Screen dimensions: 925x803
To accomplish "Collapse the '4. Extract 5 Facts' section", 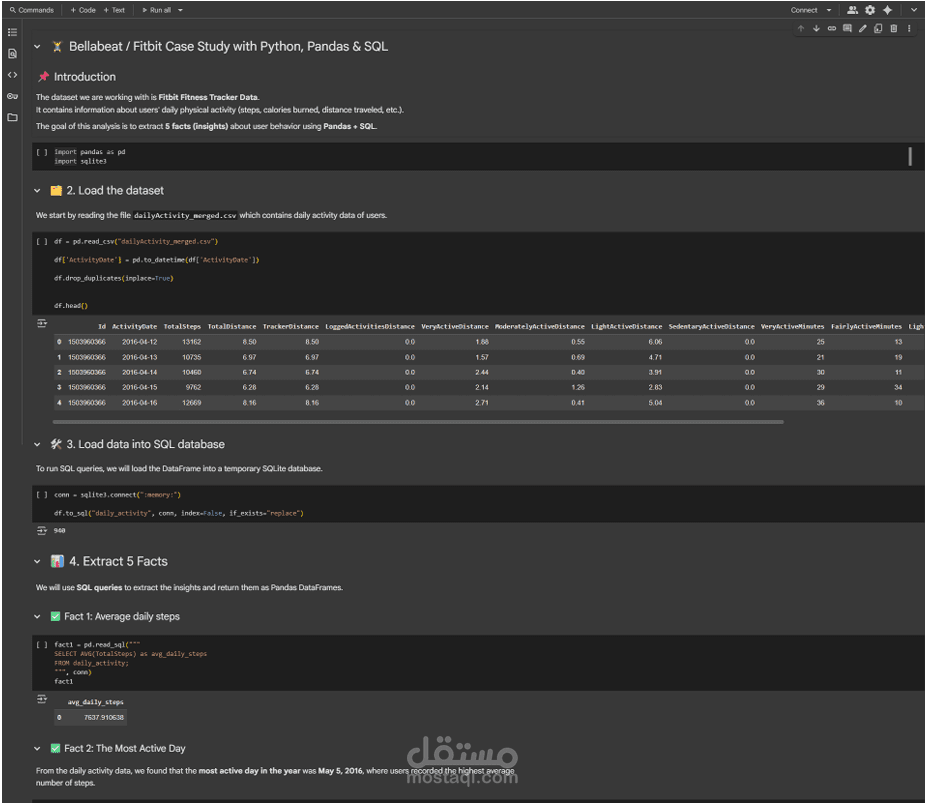I will [37, 562].
